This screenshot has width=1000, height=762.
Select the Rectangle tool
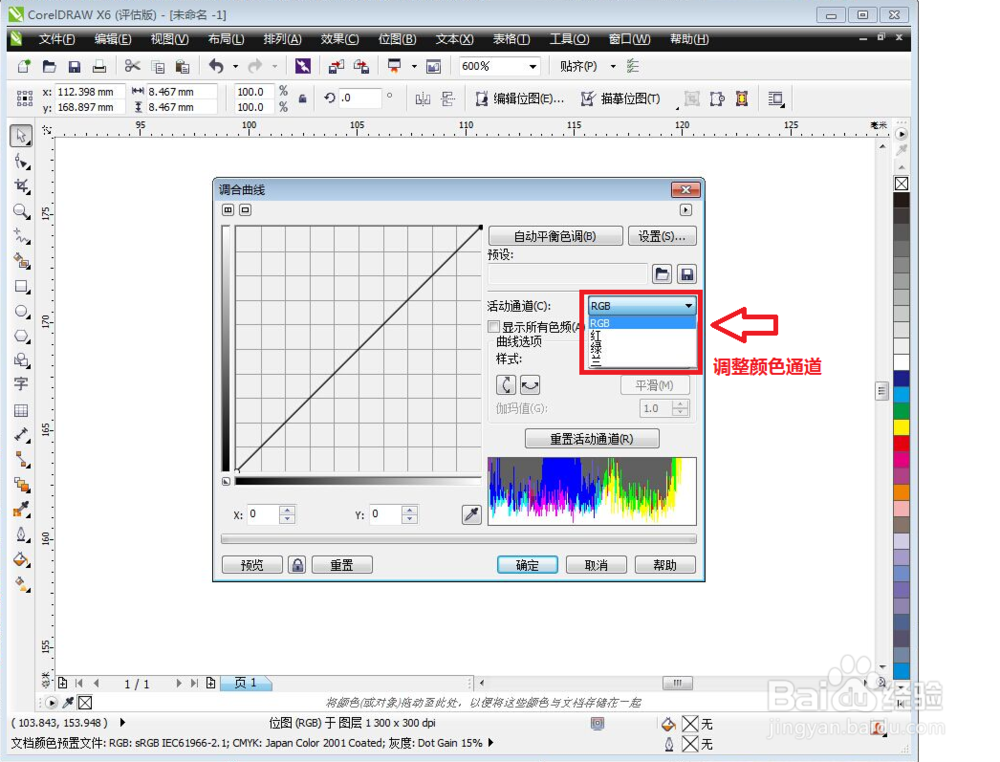coord(21,286)
